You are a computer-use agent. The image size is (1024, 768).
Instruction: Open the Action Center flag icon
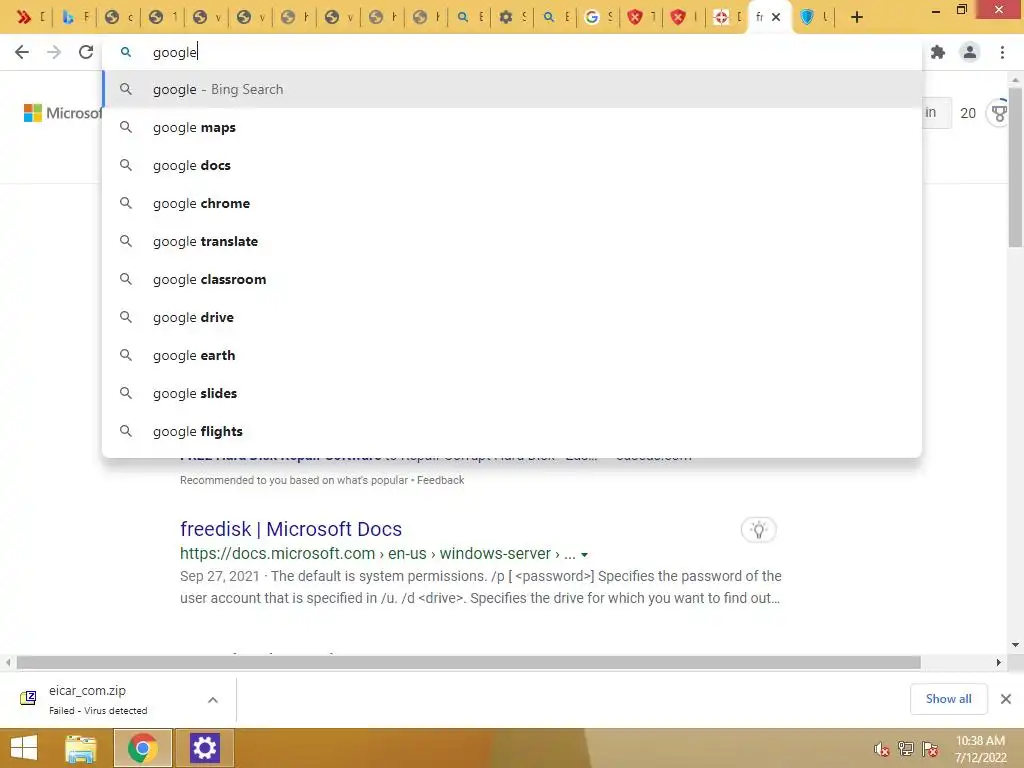(930, 749)
